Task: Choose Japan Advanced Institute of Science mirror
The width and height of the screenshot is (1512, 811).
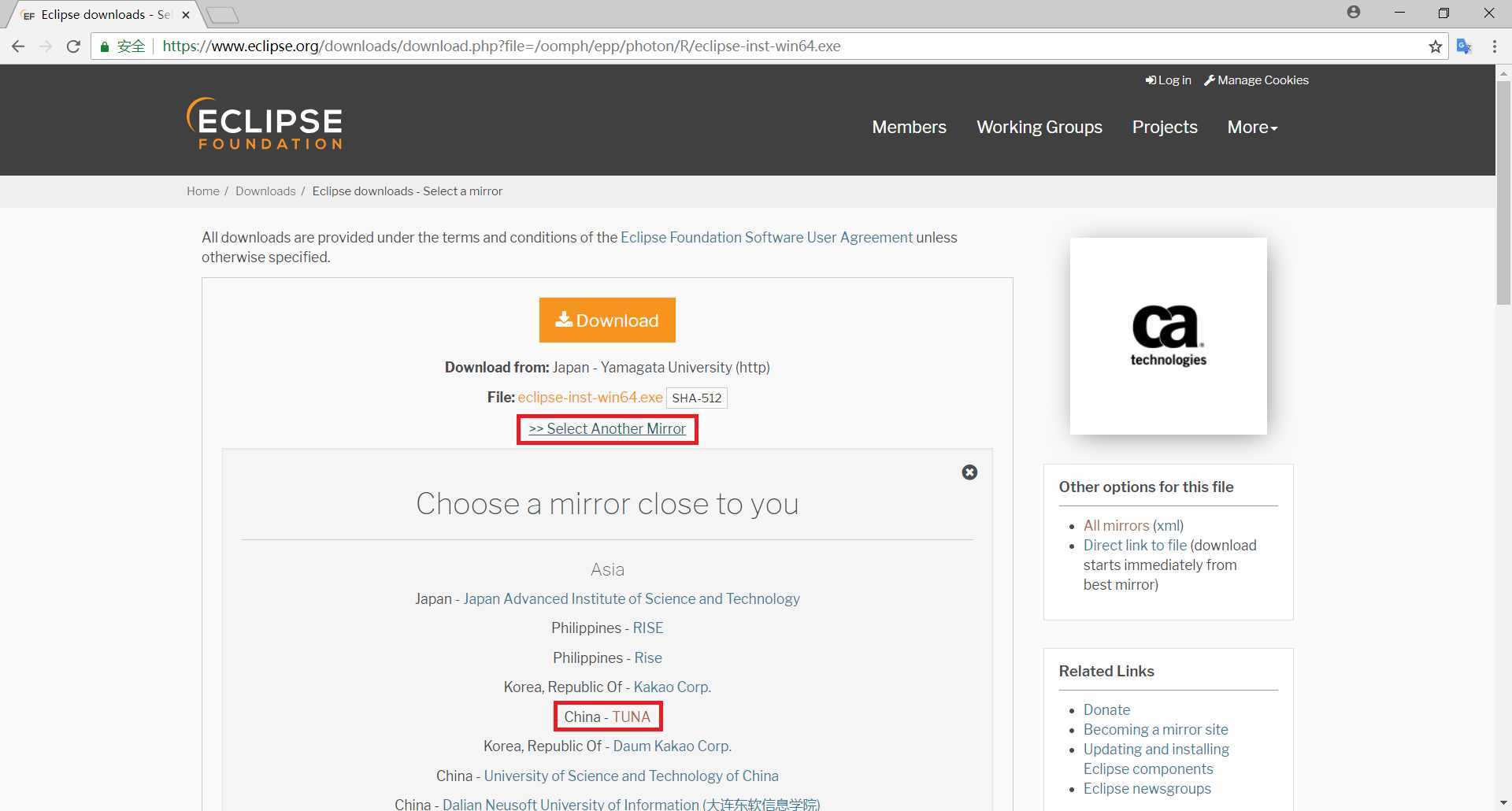Action: (632, 599)
